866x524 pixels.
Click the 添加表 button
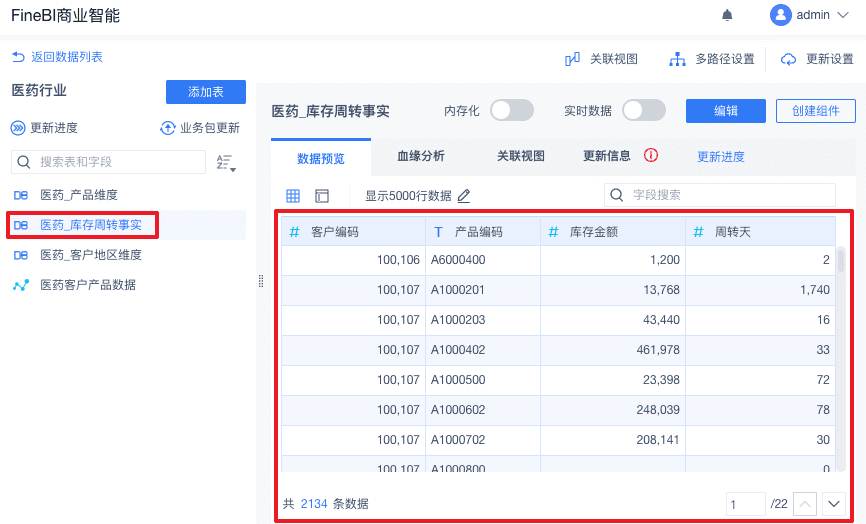[x=205, y=92]
